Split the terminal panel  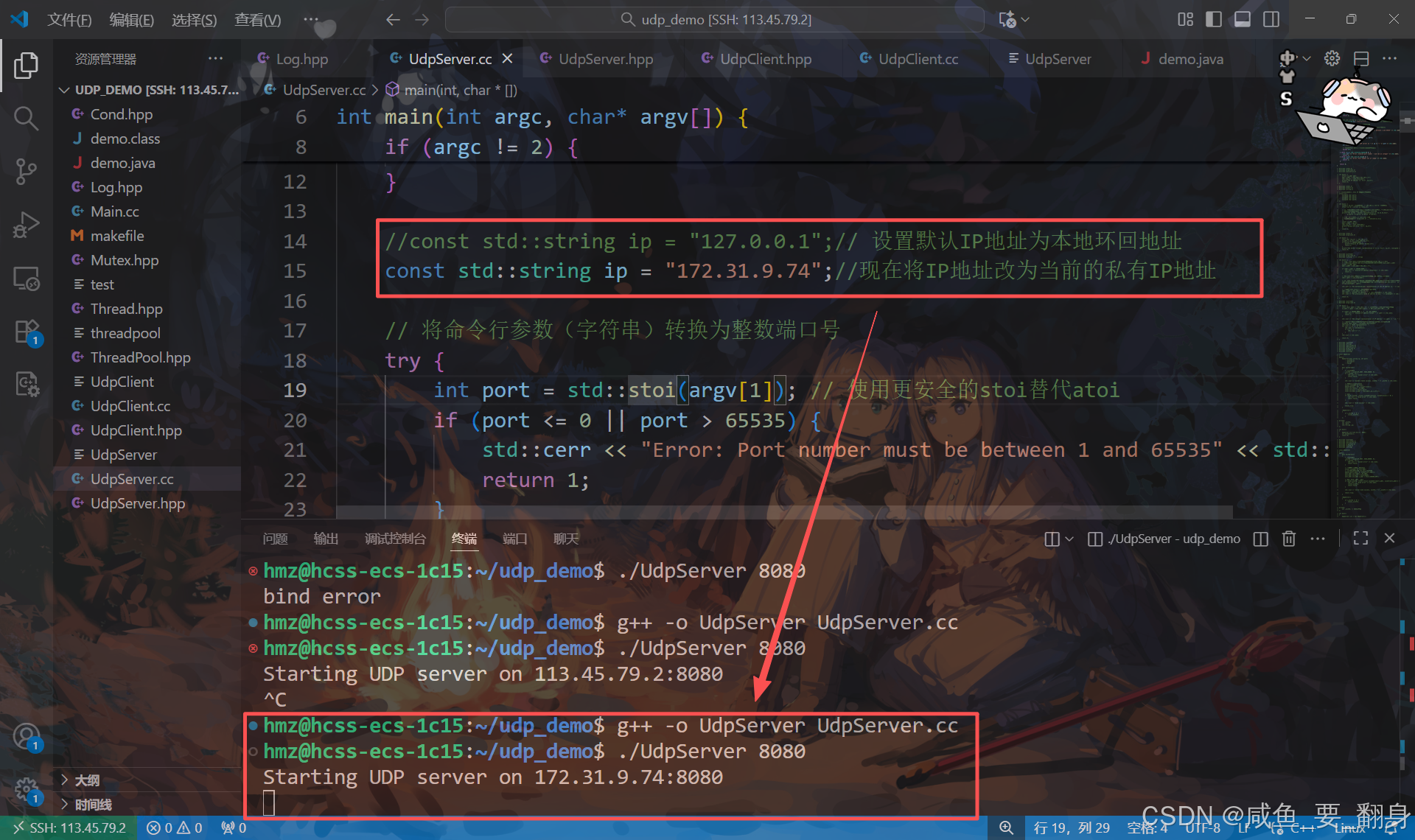1261,539
